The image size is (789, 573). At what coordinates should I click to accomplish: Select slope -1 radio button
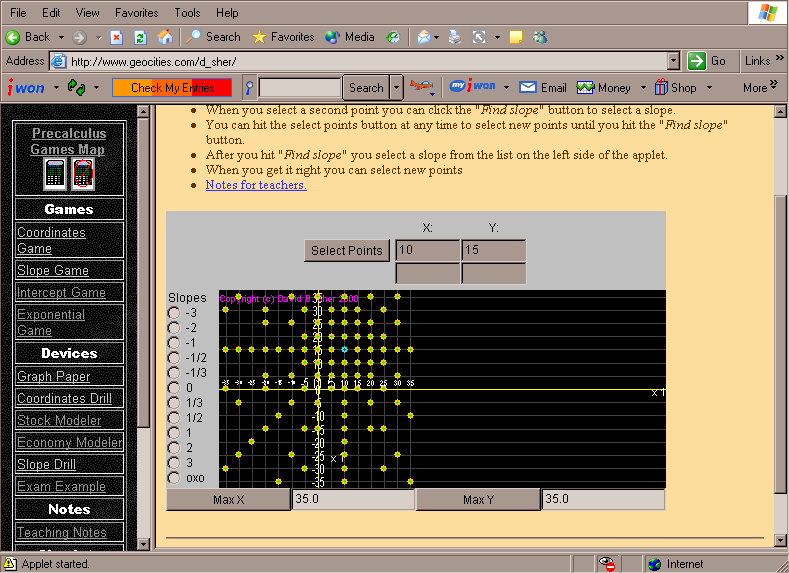(174, 343)
